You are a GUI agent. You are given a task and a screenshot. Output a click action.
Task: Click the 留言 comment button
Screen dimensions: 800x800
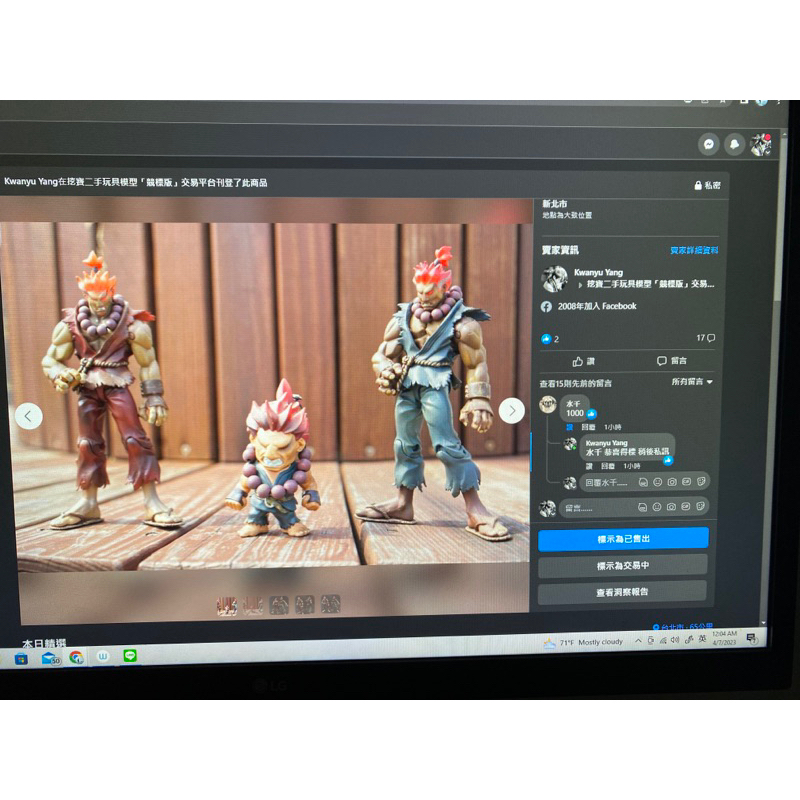(671, 361)
